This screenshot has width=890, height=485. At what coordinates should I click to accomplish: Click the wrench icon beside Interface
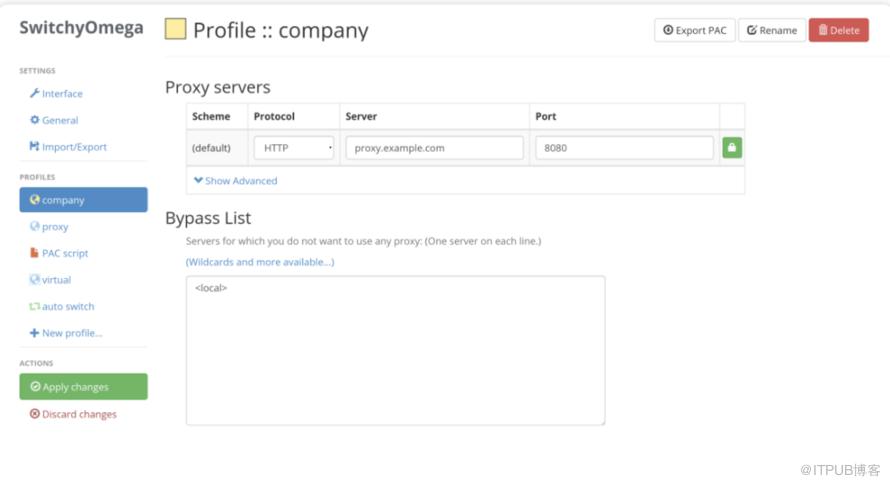point(35,94)
